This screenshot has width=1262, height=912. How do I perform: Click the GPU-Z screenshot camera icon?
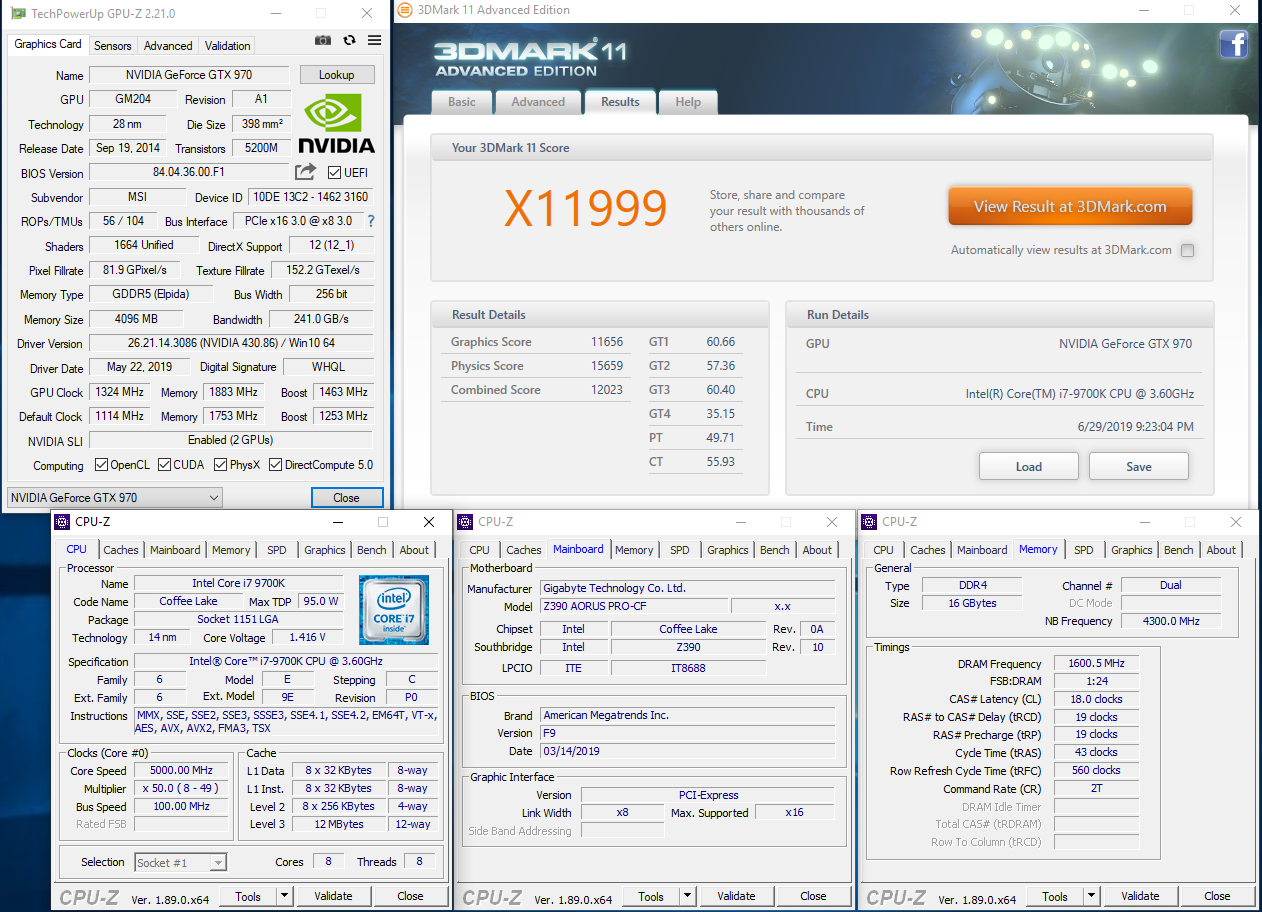pyautogui.click(x=323, y=40)
